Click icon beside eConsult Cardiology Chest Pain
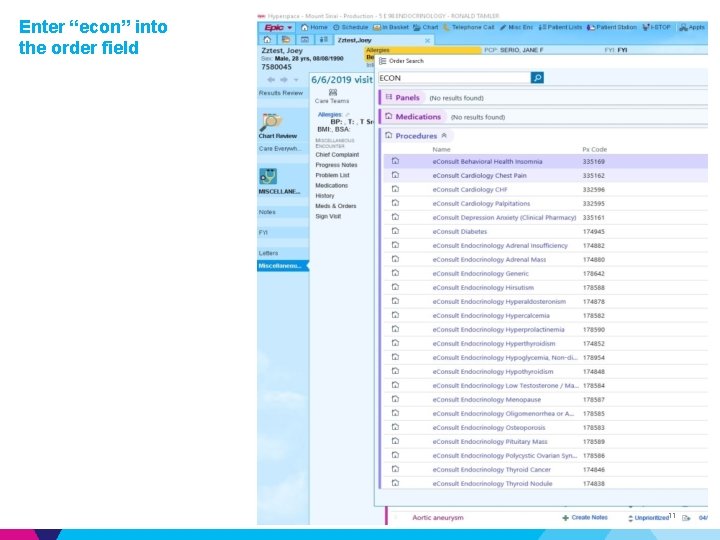The height and width of the screenshot is (540, 720). [x=395, y=175]
